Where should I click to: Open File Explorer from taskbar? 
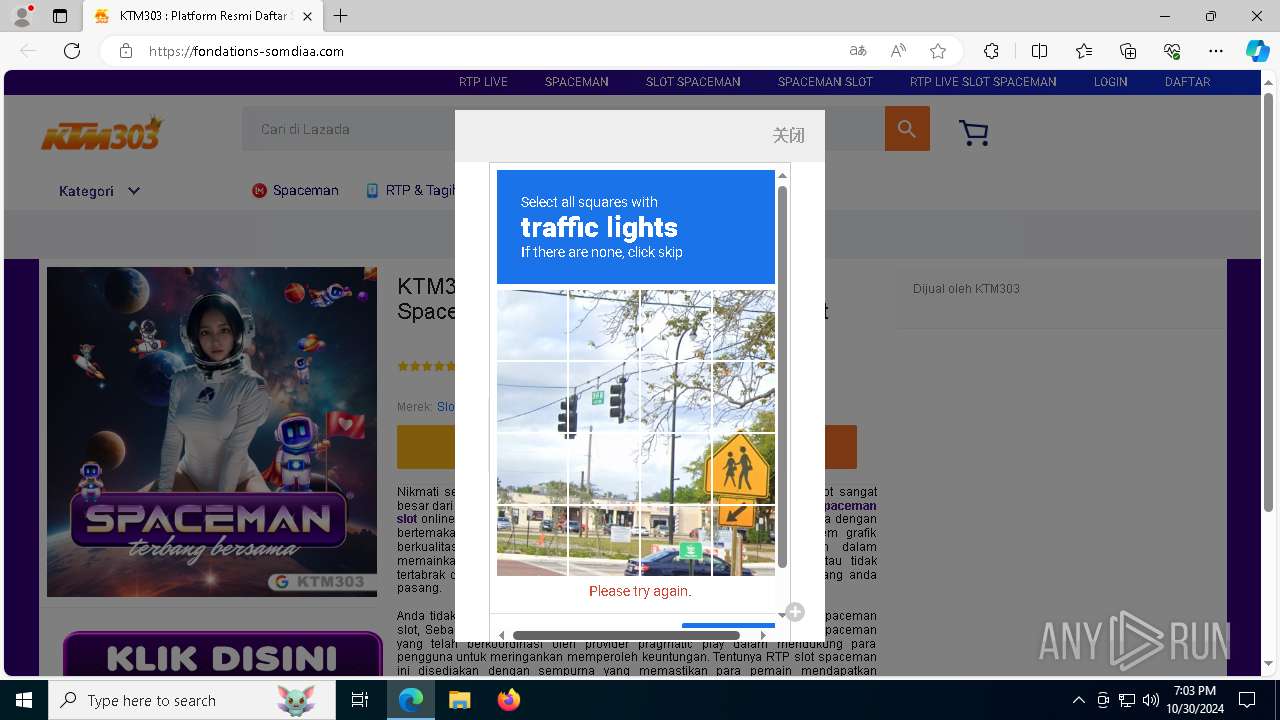459,700
